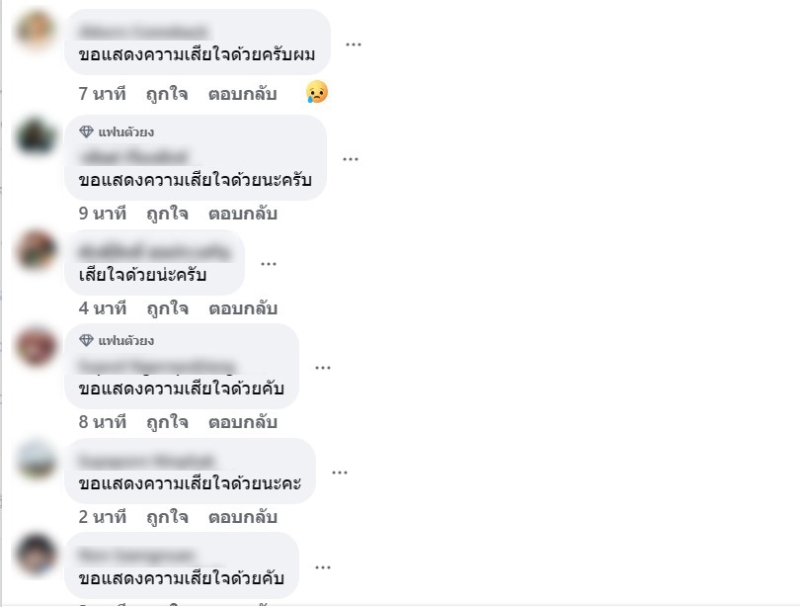Click the 4 นาที timestamp link
This screenshot has width=800, height=607.
click(102, 309)
